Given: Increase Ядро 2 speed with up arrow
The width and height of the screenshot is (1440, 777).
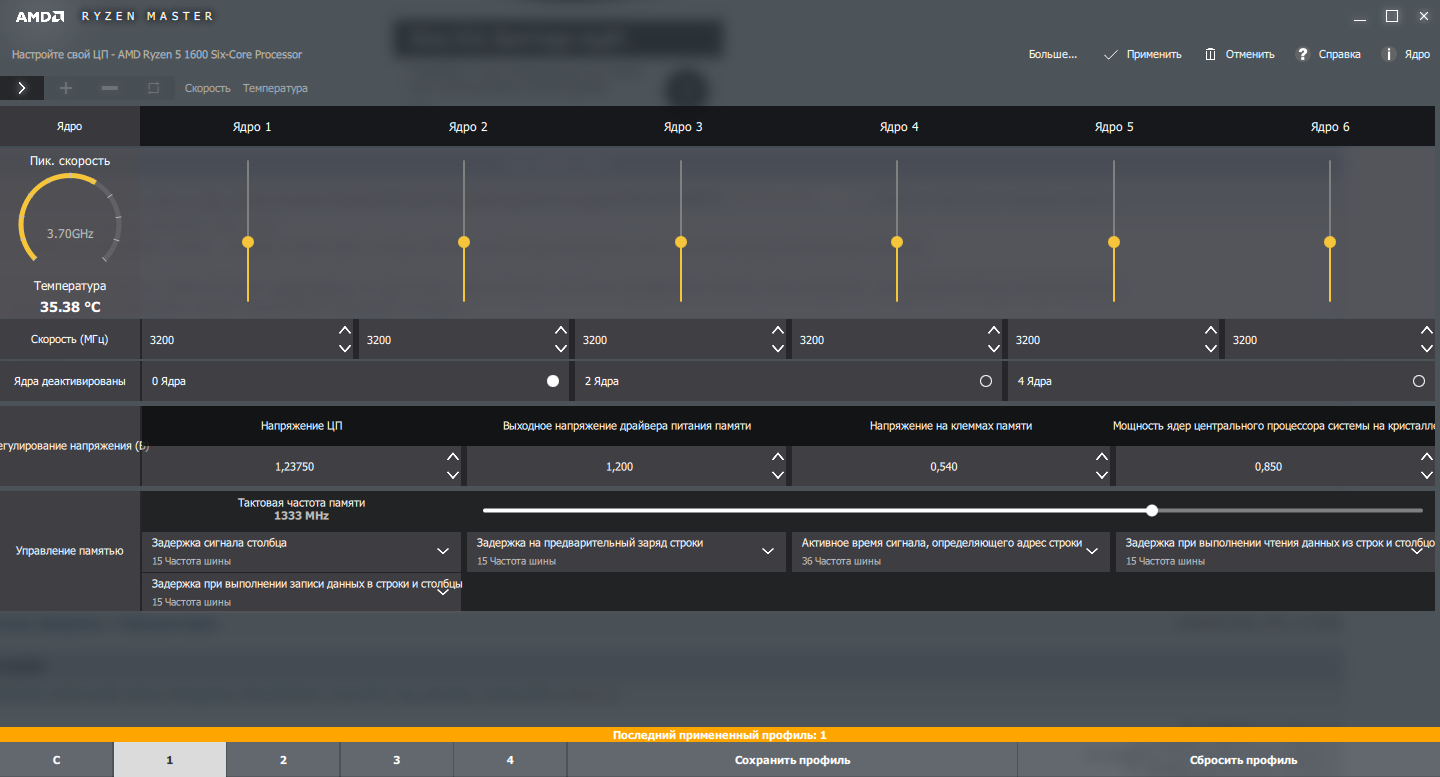Looking at the screenshot, I should [561, 331].
